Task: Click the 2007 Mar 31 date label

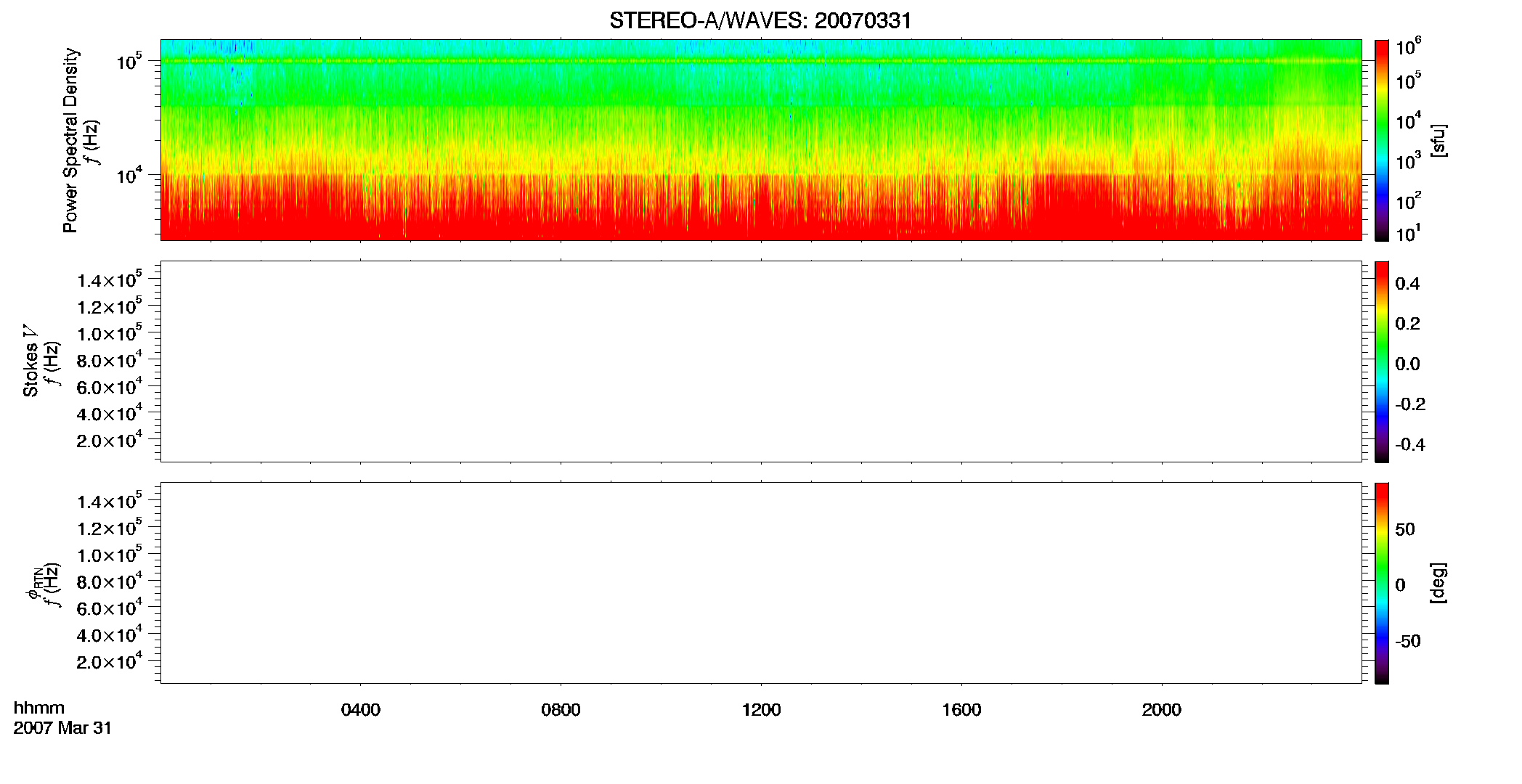Action: point(62,728)
